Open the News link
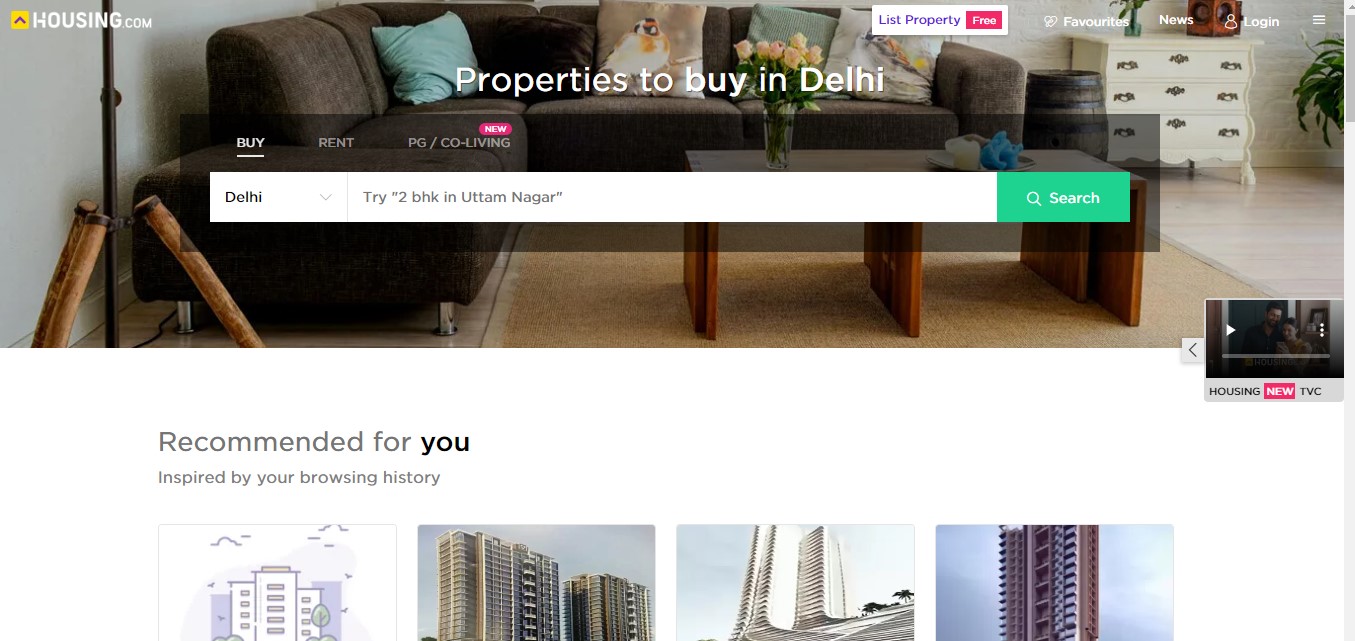The width and height of the screenshot is (1355, 641). [x=1176, y=20]
